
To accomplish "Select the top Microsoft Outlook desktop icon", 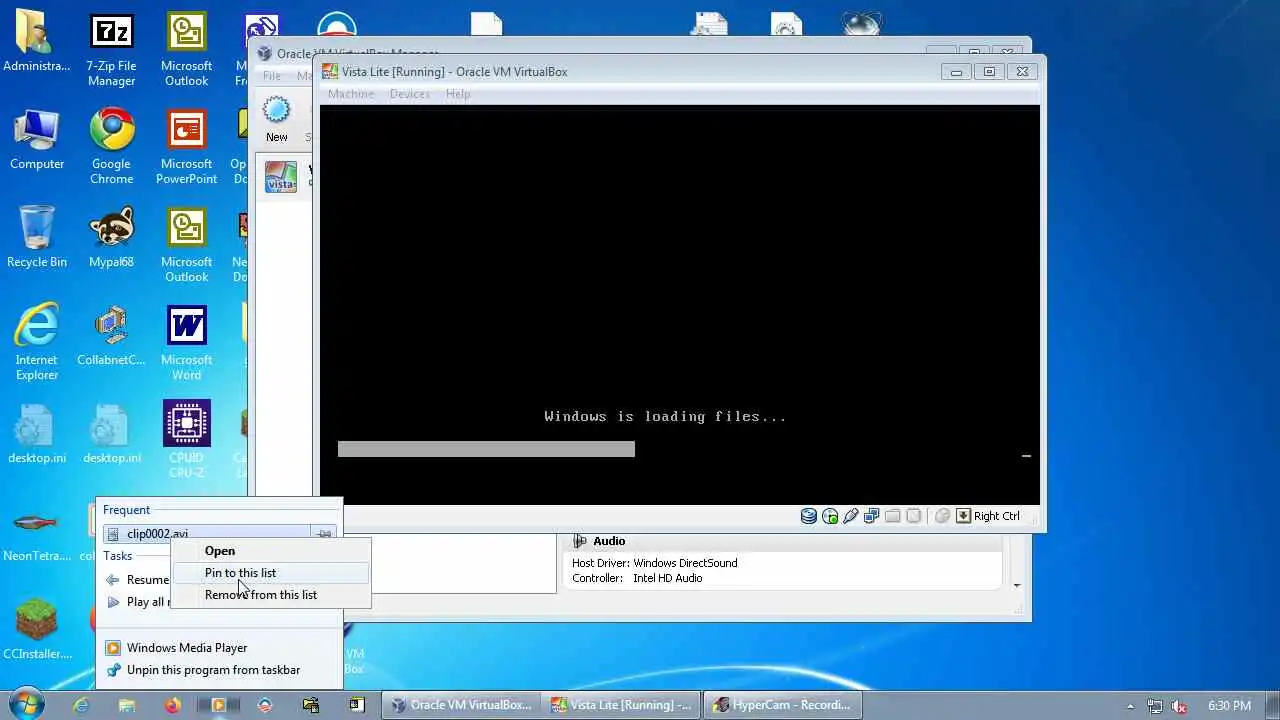I will (187, 50).
